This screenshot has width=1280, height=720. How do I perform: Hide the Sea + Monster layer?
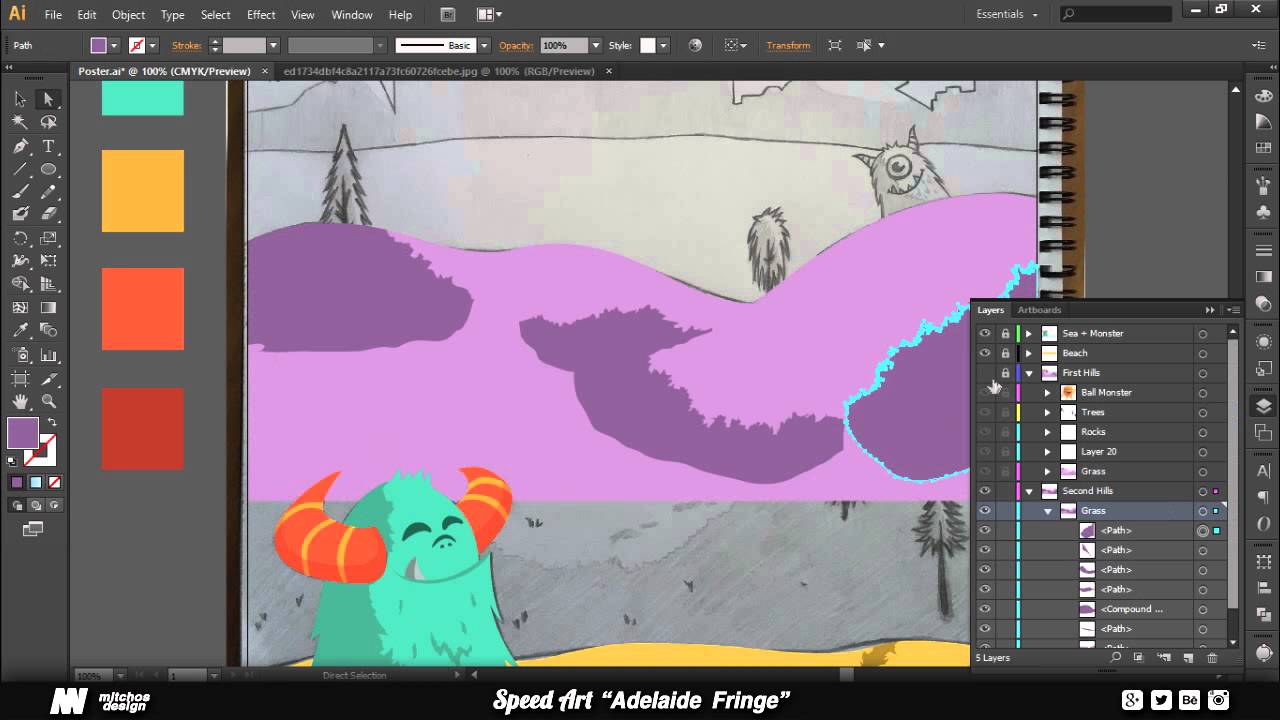pos(985,333)
